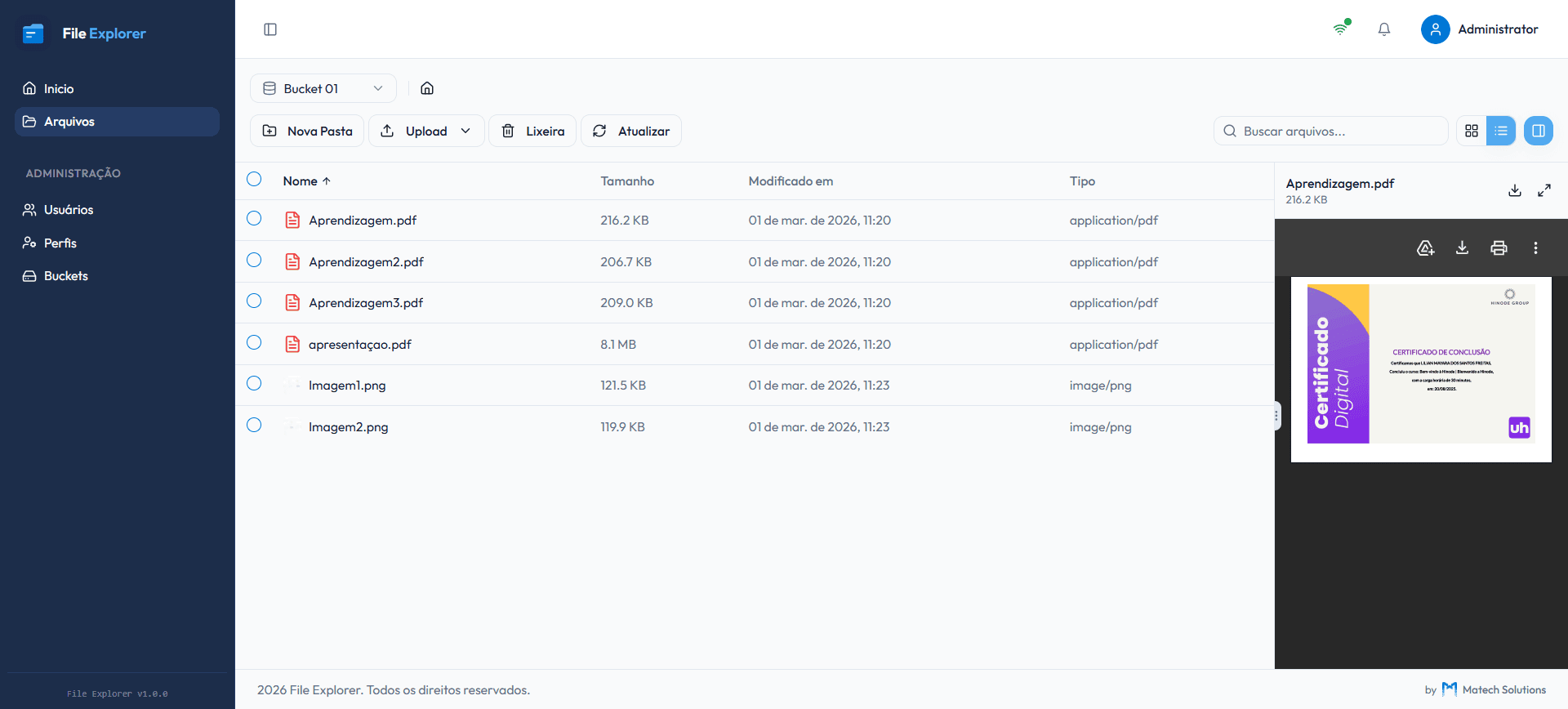
Task: Open the Bucket 01 dropdown
Action: coord(323,88)
